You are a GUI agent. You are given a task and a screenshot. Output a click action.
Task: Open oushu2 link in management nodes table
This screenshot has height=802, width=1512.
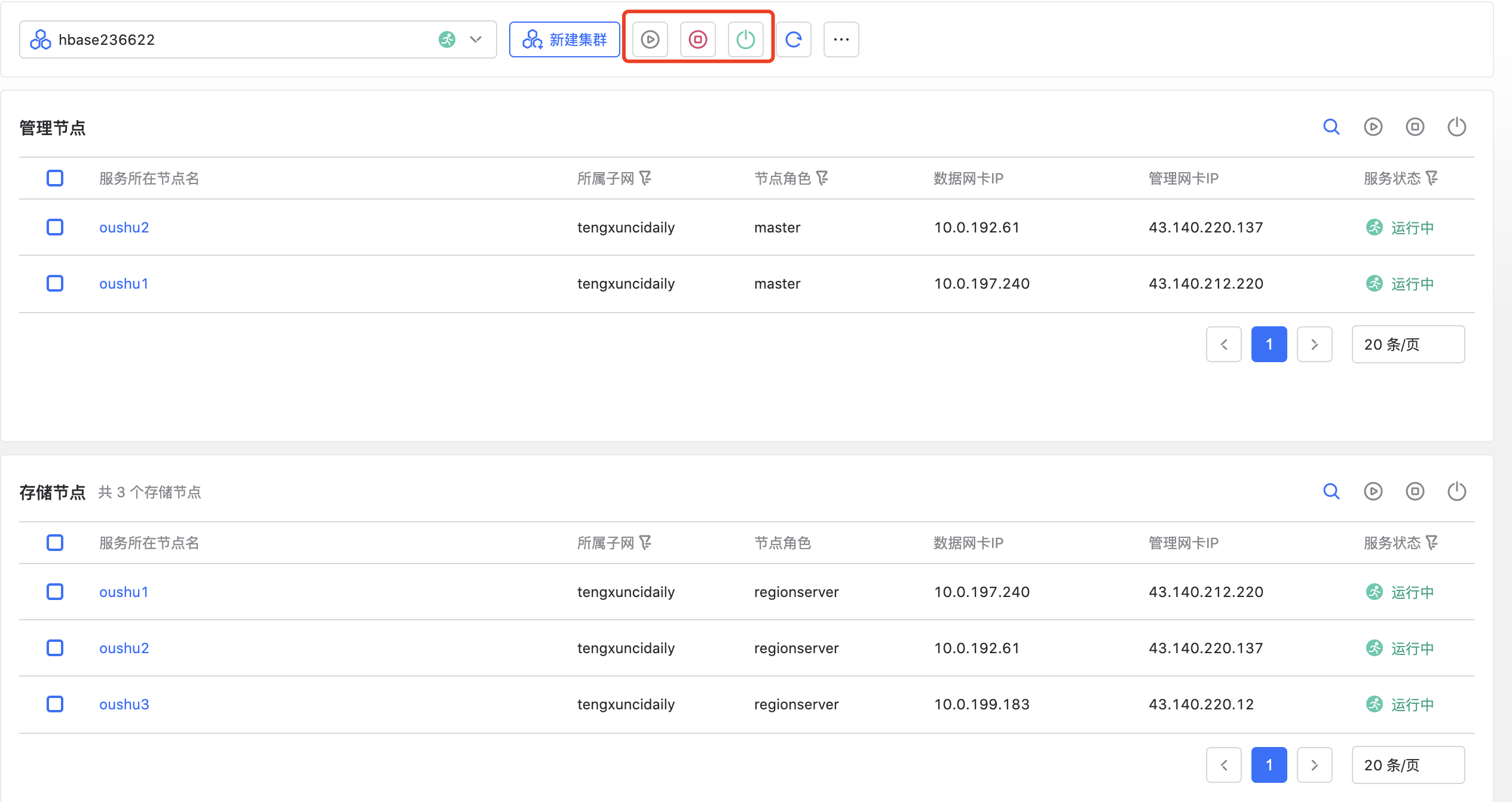pyautogui.click(x=124, y=228)
